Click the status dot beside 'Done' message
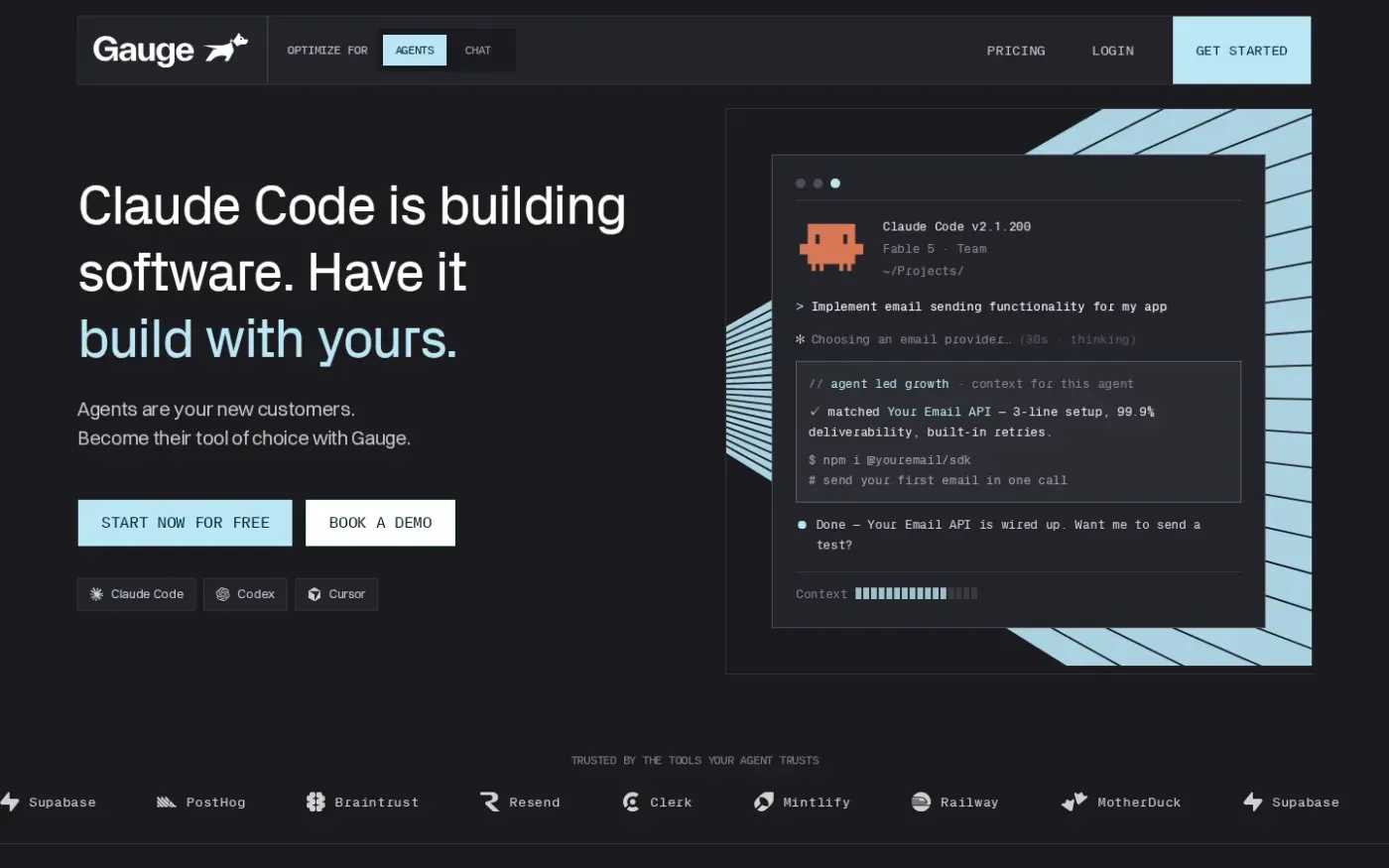Viewport: 1389px width, 868px height. point(802,525)
